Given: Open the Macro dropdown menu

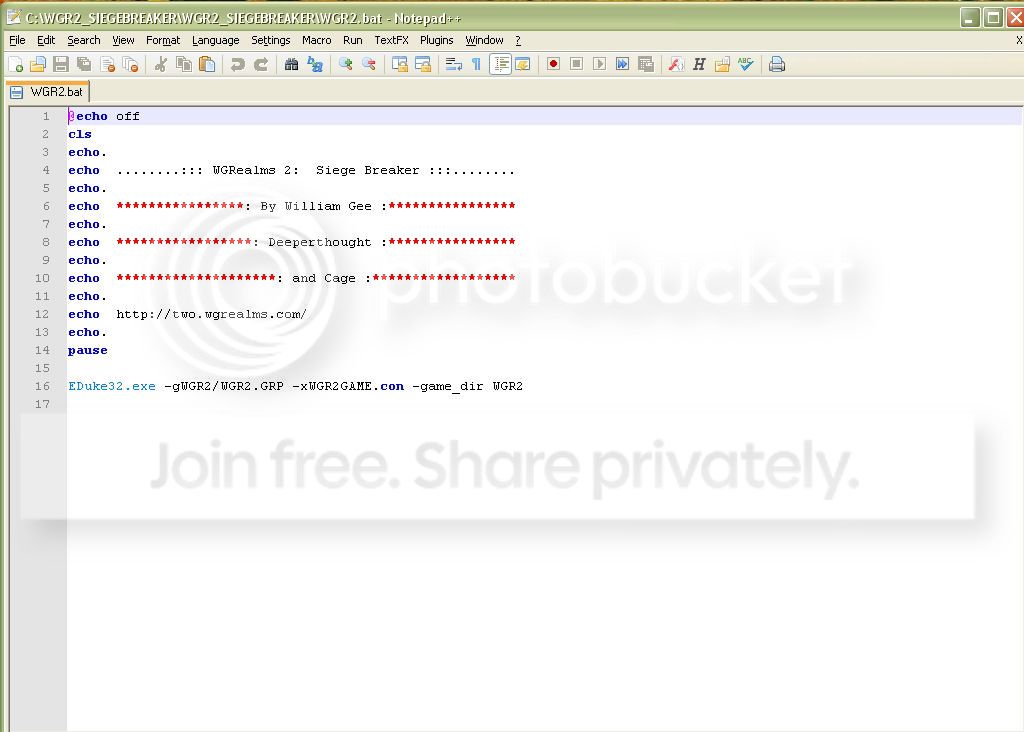Looking at the screenshot, I should click(x=316, y=40).
